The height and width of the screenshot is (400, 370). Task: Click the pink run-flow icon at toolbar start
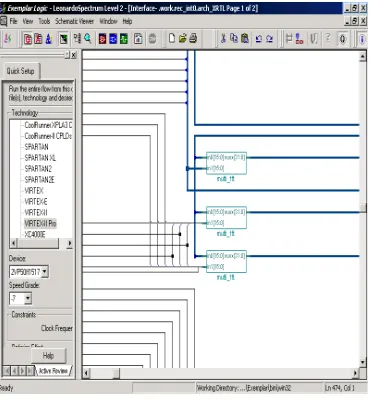(7, 39)
